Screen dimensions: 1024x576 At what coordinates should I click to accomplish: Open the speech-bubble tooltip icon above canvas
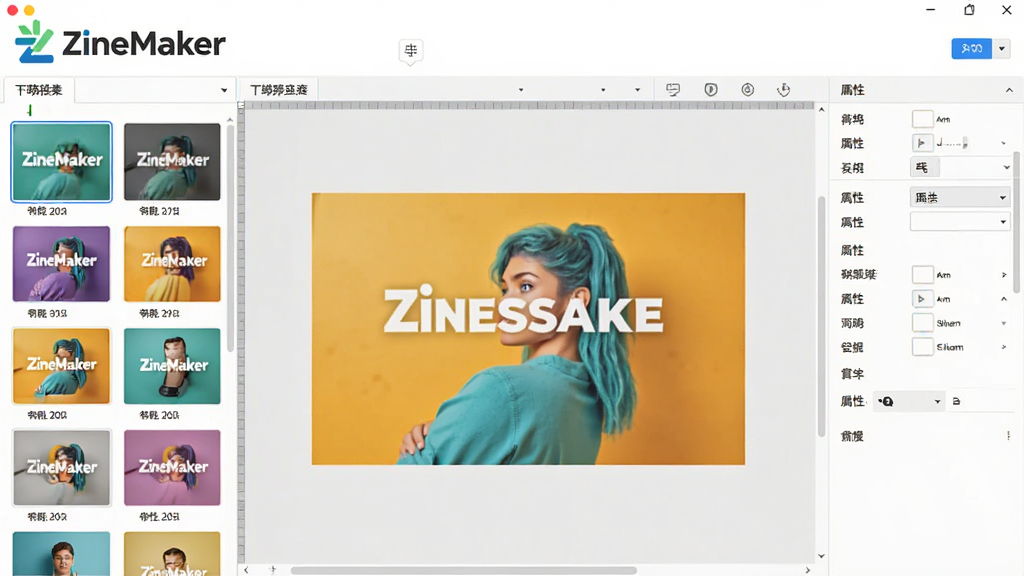click(411, 51)
